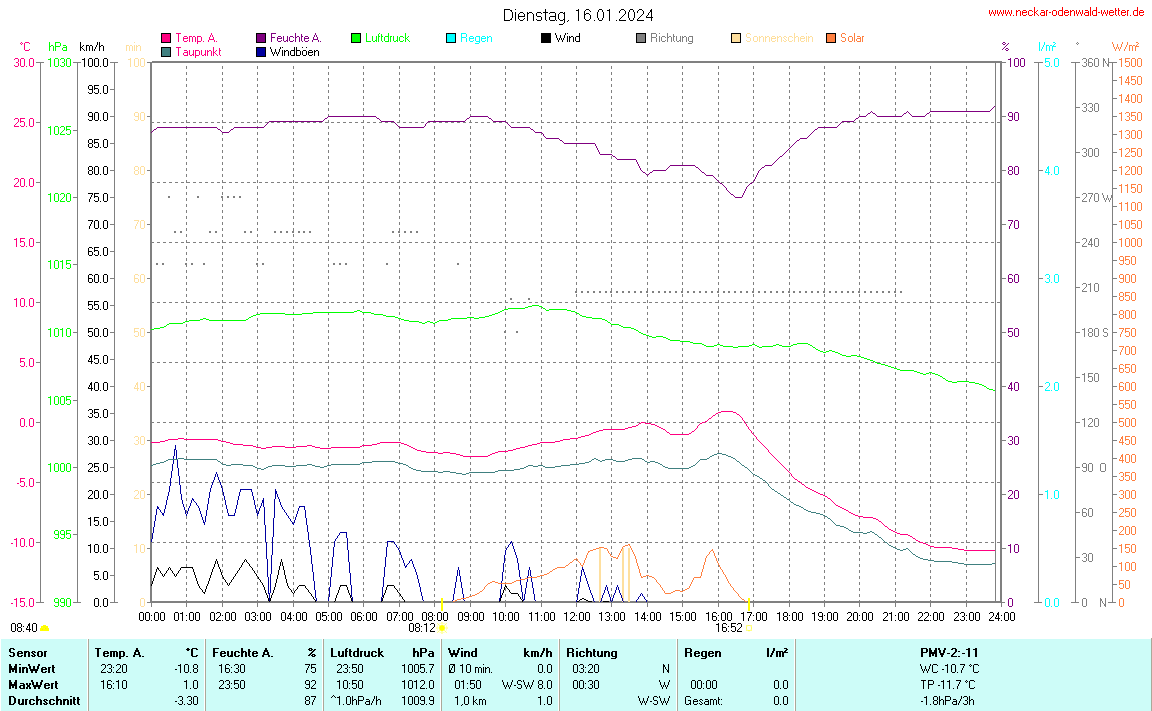Click the Luftdruck column header in table
Image resolution: width=1152 pixels, height=711 pixels.
357,653
